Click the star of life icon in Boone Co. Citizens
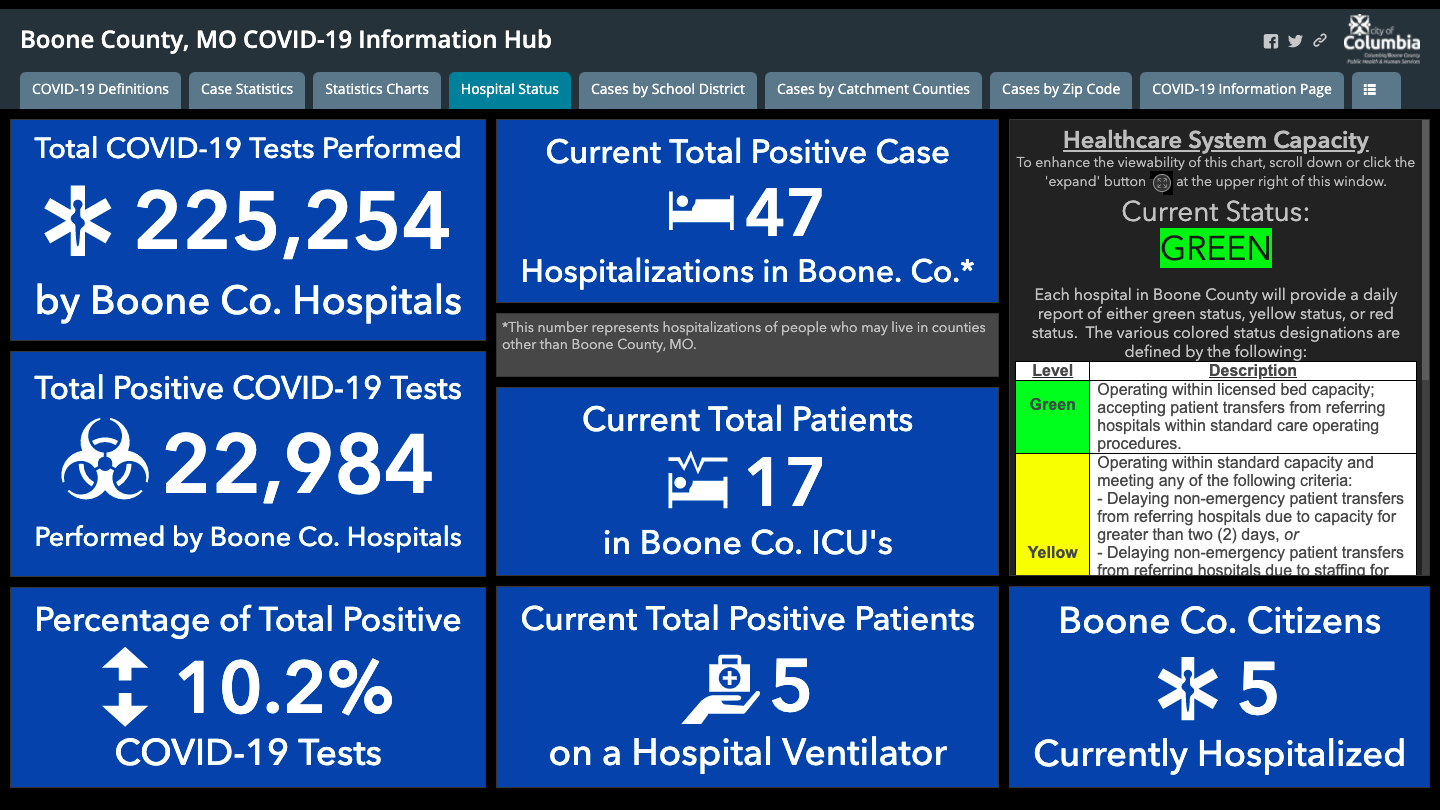The width and height of the screenshot is (1440, 810). [1187, 689]
